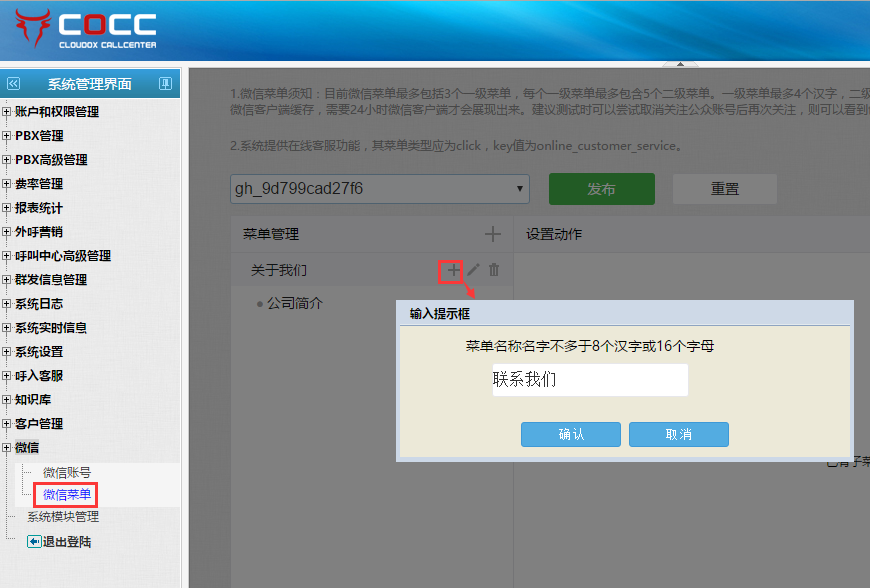Image resolution: width=870 pixels, height=588 pixels.
Task: Delete 关于我们 using the trash icon
Action: click(494, 270)
